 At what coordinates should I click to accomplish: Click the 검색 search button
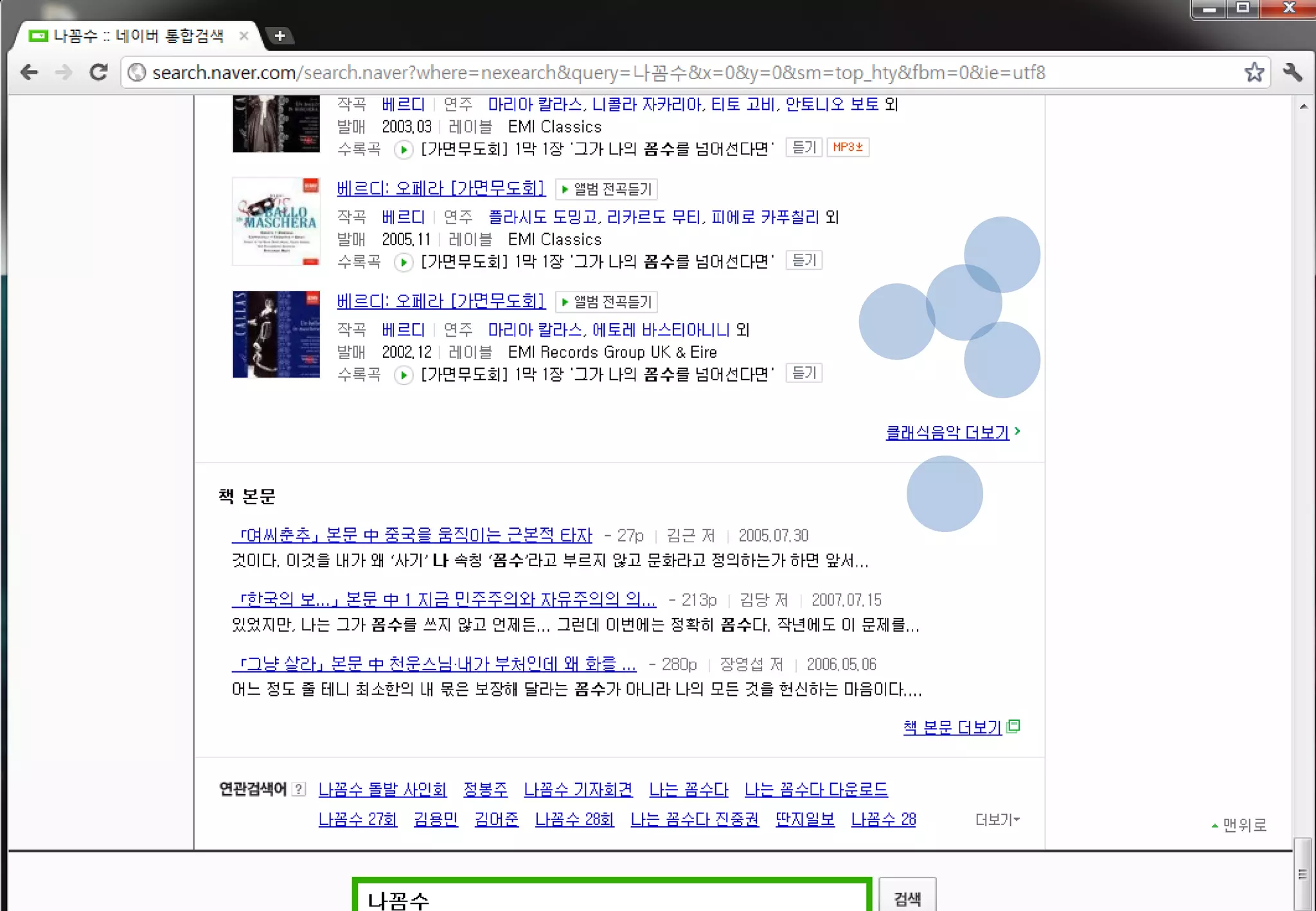click(907, 898)
